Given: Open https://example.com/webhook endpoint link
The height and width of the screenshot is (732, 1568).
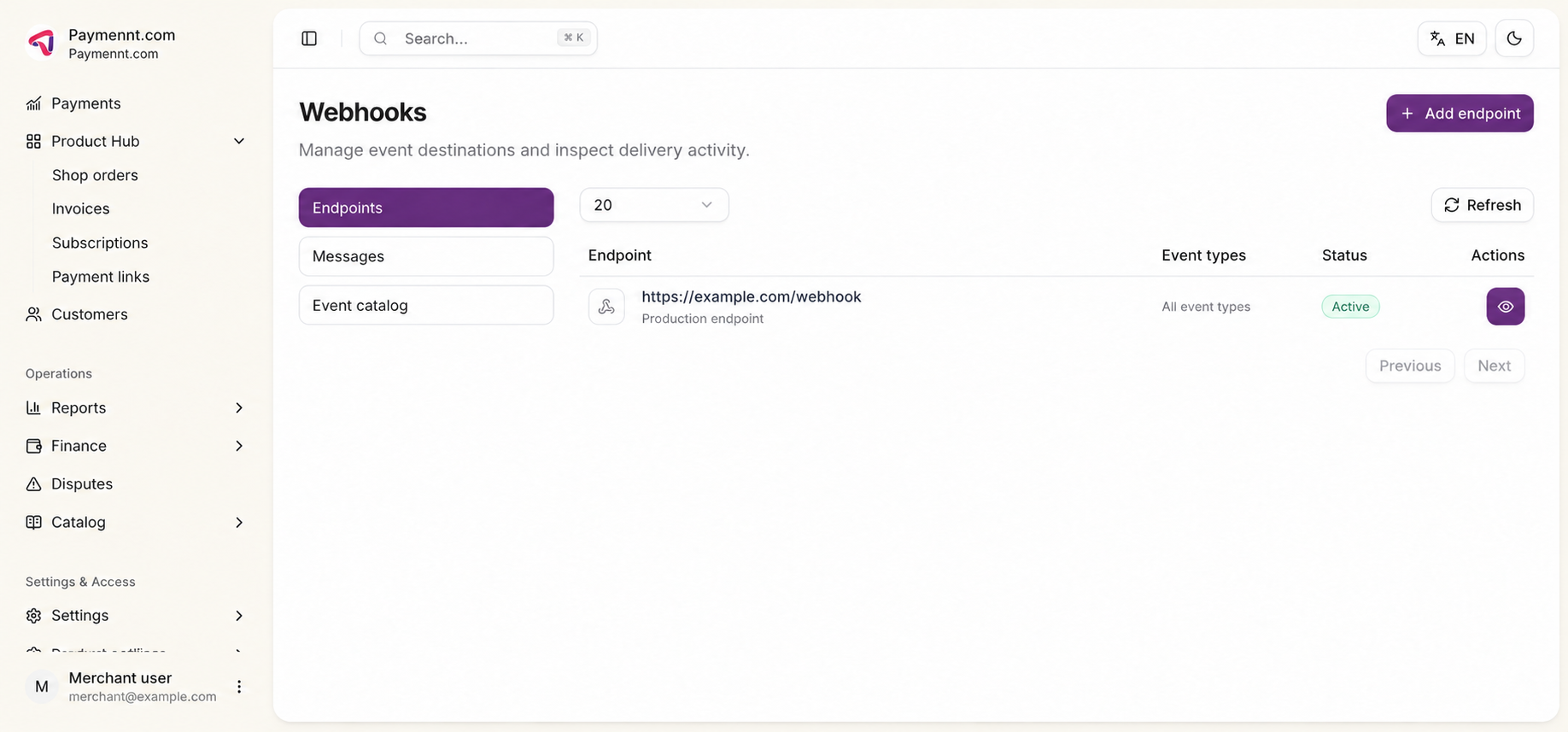Looking at the screenshot, I should pyautogui.click(x=752, y=296).
